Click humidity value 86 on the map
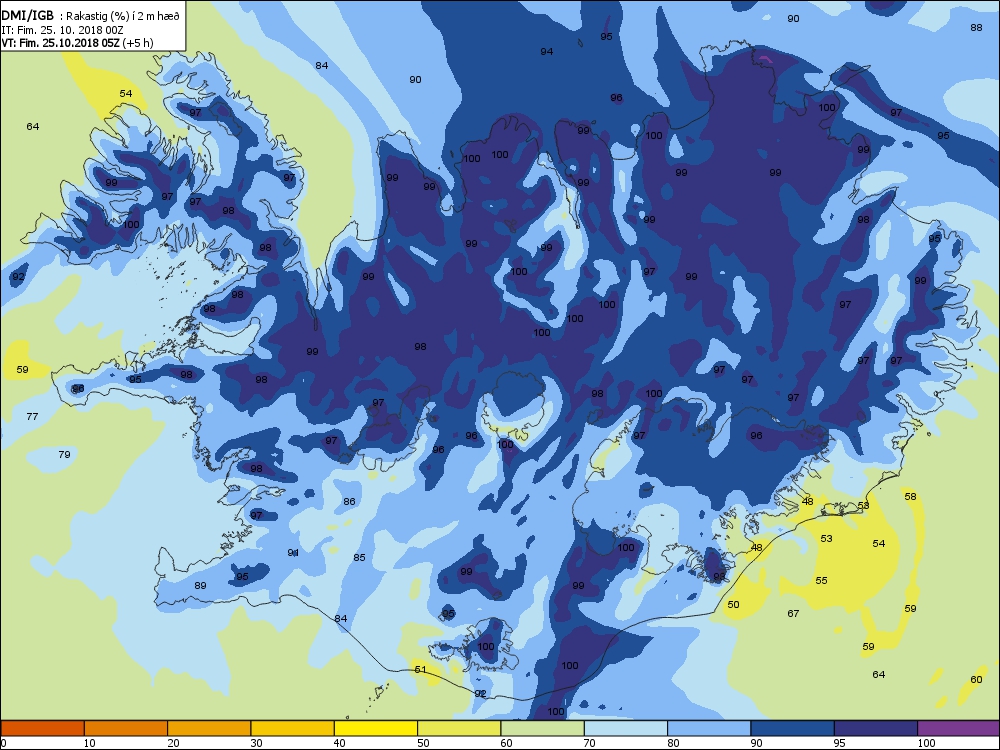 click(349, 502)
